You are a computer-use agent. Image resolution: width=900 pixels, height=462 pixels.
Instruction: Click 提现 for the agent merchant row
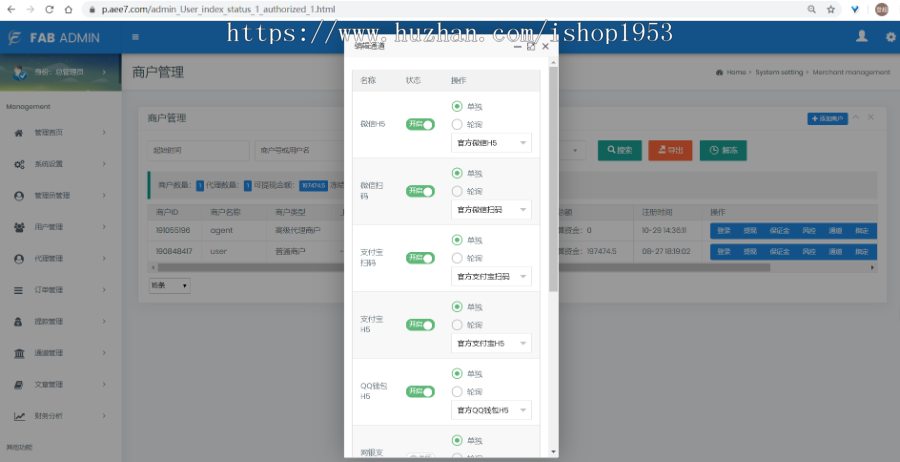pos(750,231)
